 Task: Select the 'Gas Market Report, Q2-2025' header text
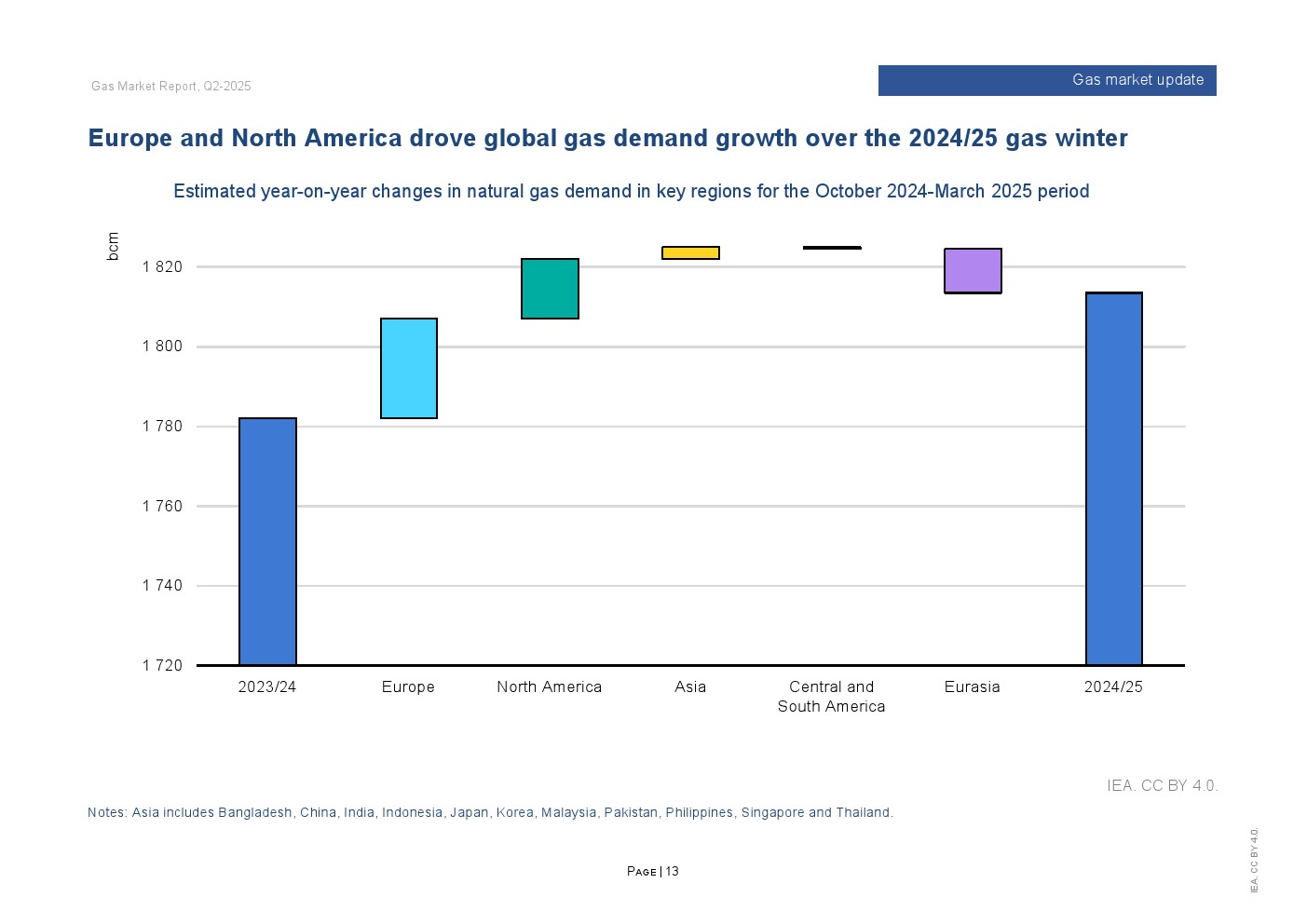click(171, 87)
